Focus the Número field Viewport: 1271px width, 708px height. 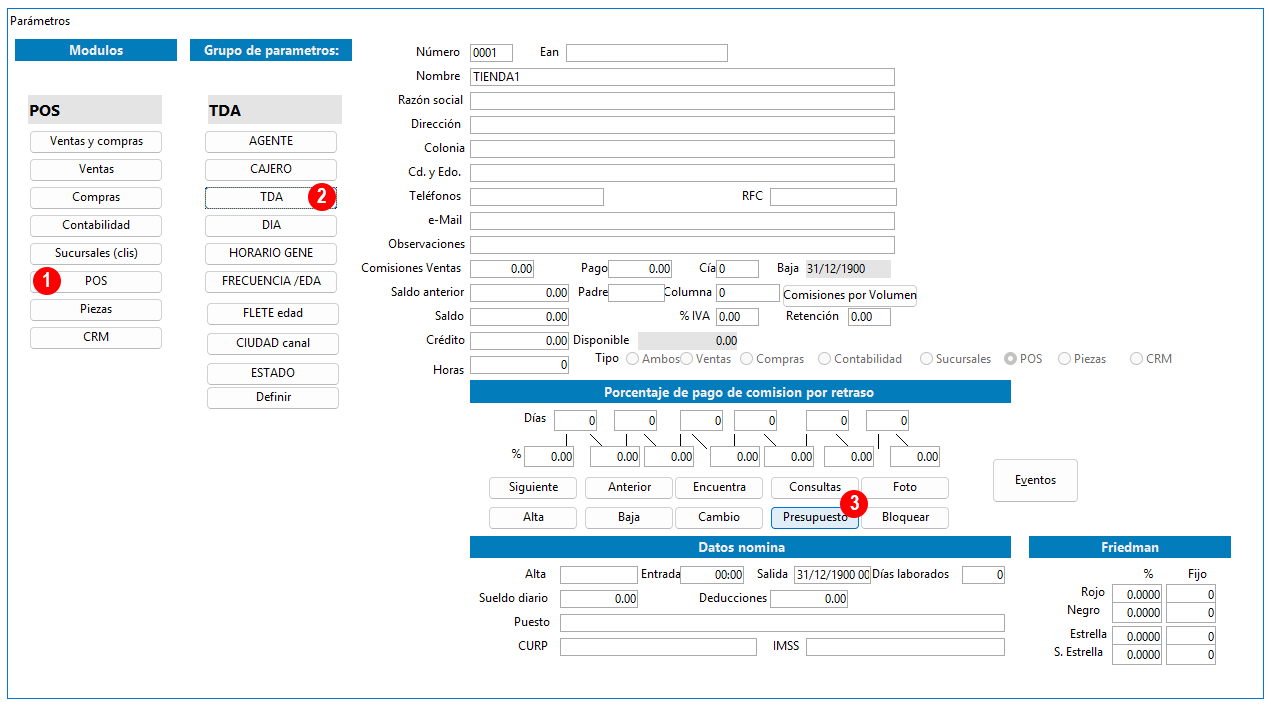coord(491,53)
